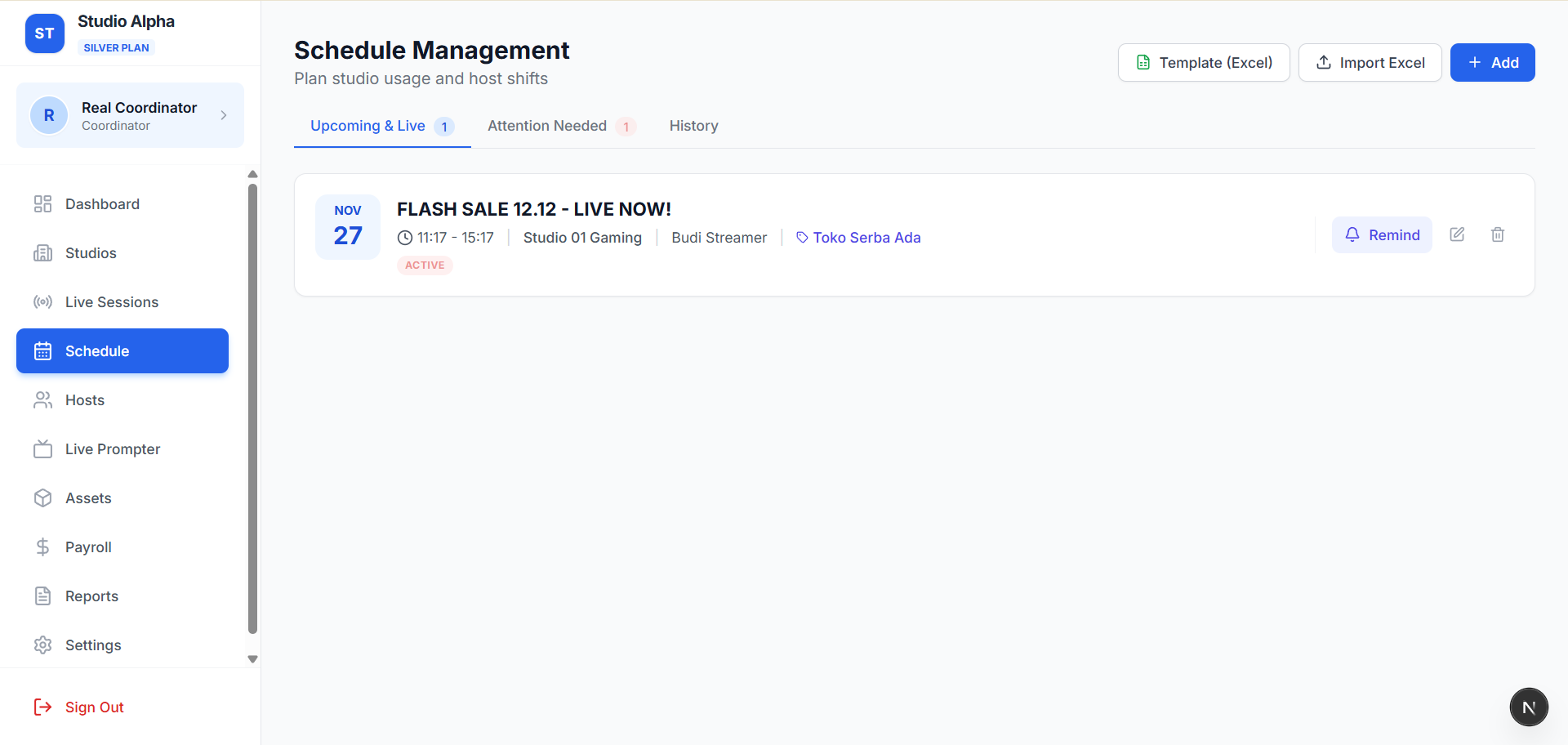The height and width of the screenshot is (745, 1568).
Task: Click Import Excel button
Action: 1370,63
